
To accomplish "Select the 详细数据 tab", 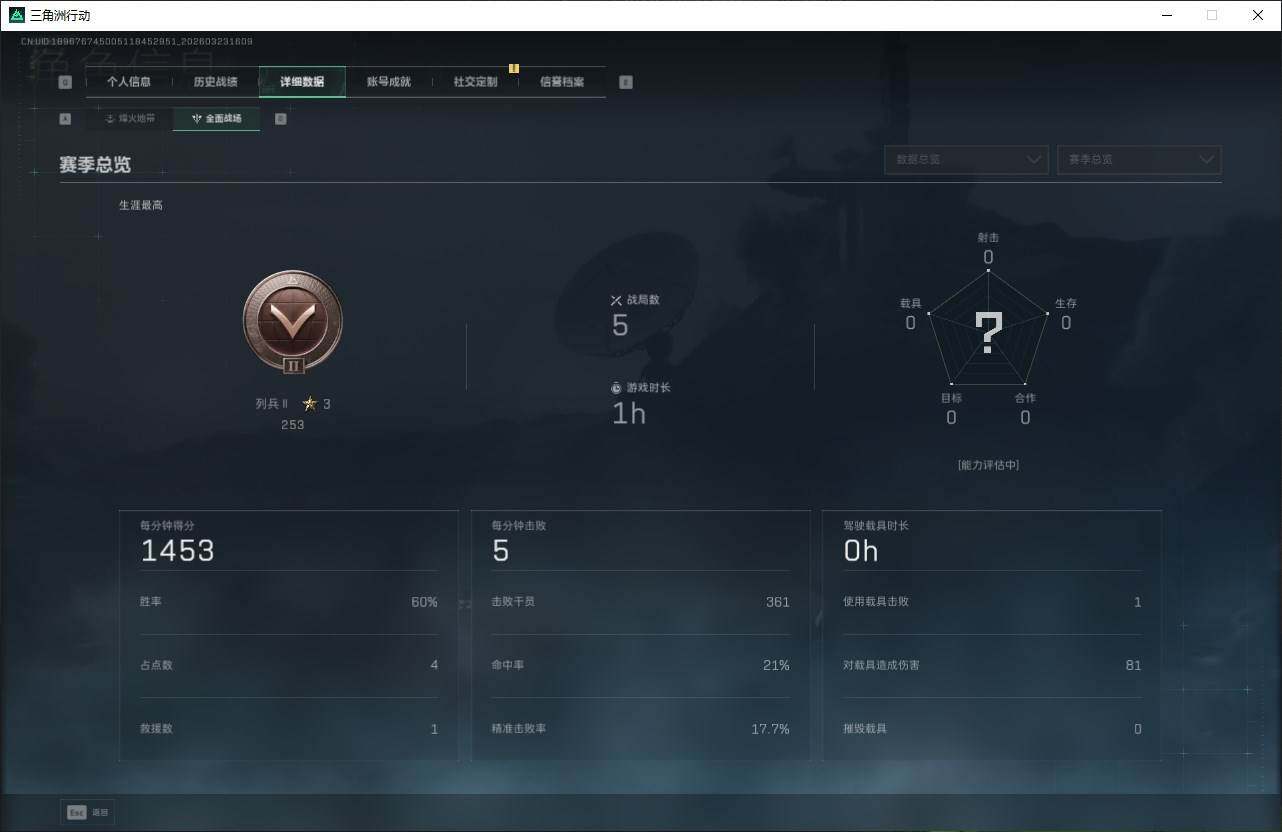I will tap(302, 82).
